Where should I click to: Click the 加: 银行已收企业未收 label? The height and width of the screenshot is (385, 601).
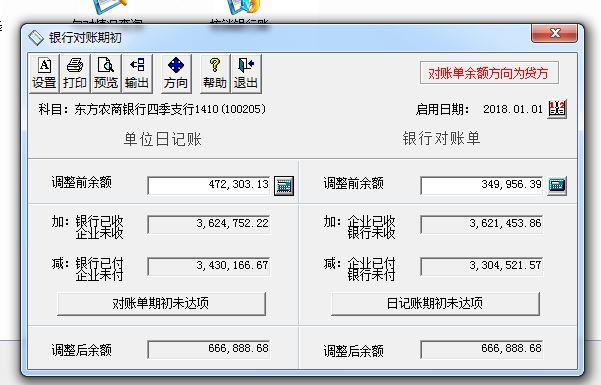click(87, 227)
